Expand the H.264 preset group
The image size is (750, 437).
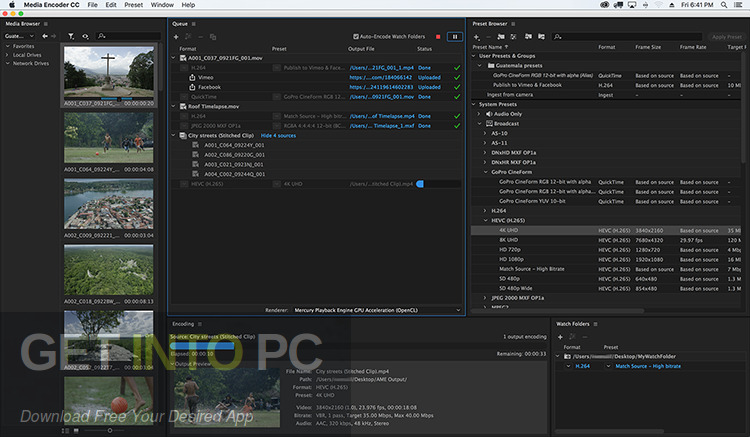(x=485, y=211)
